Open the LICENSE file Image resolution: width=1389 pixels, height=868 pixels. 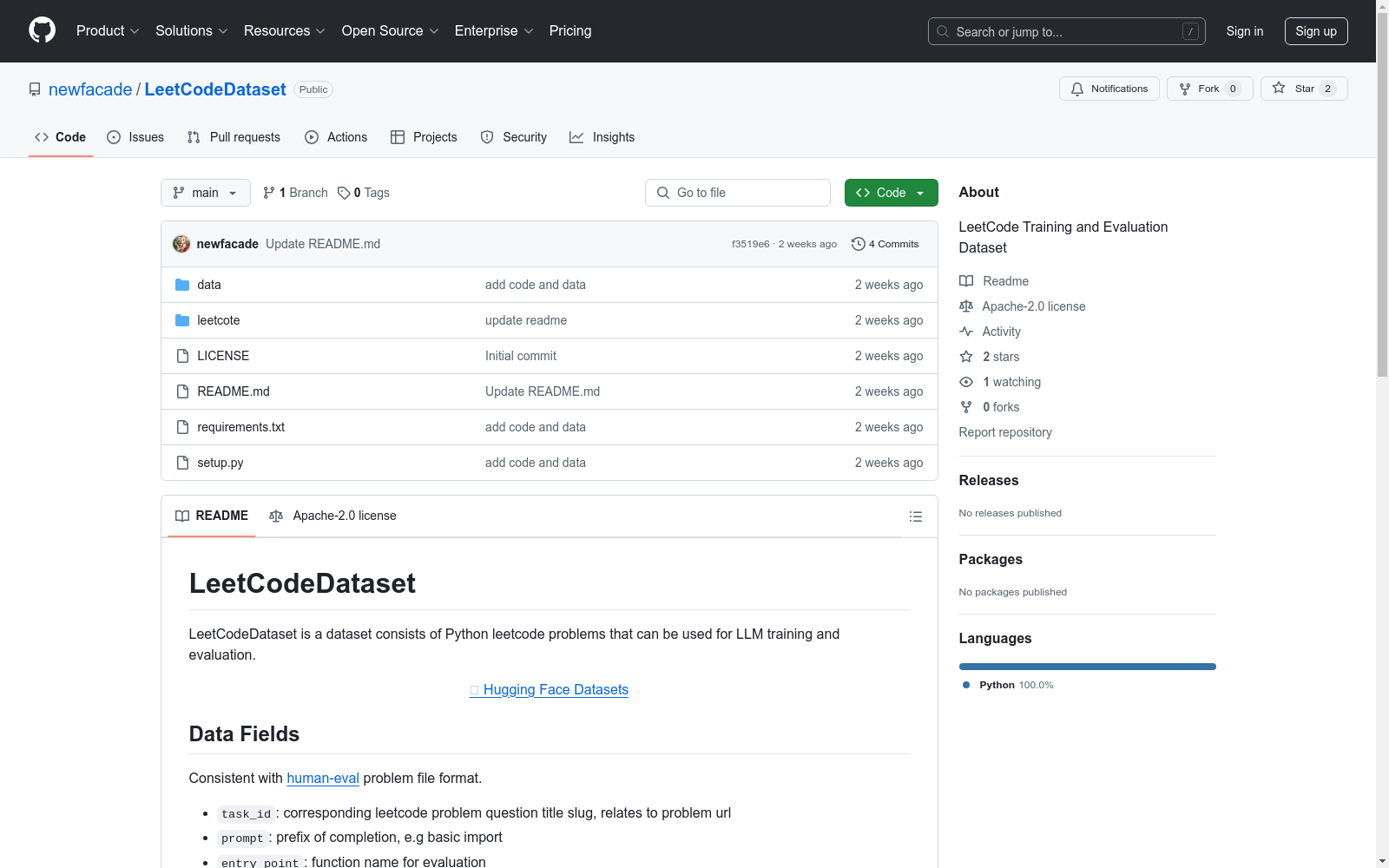223,356
